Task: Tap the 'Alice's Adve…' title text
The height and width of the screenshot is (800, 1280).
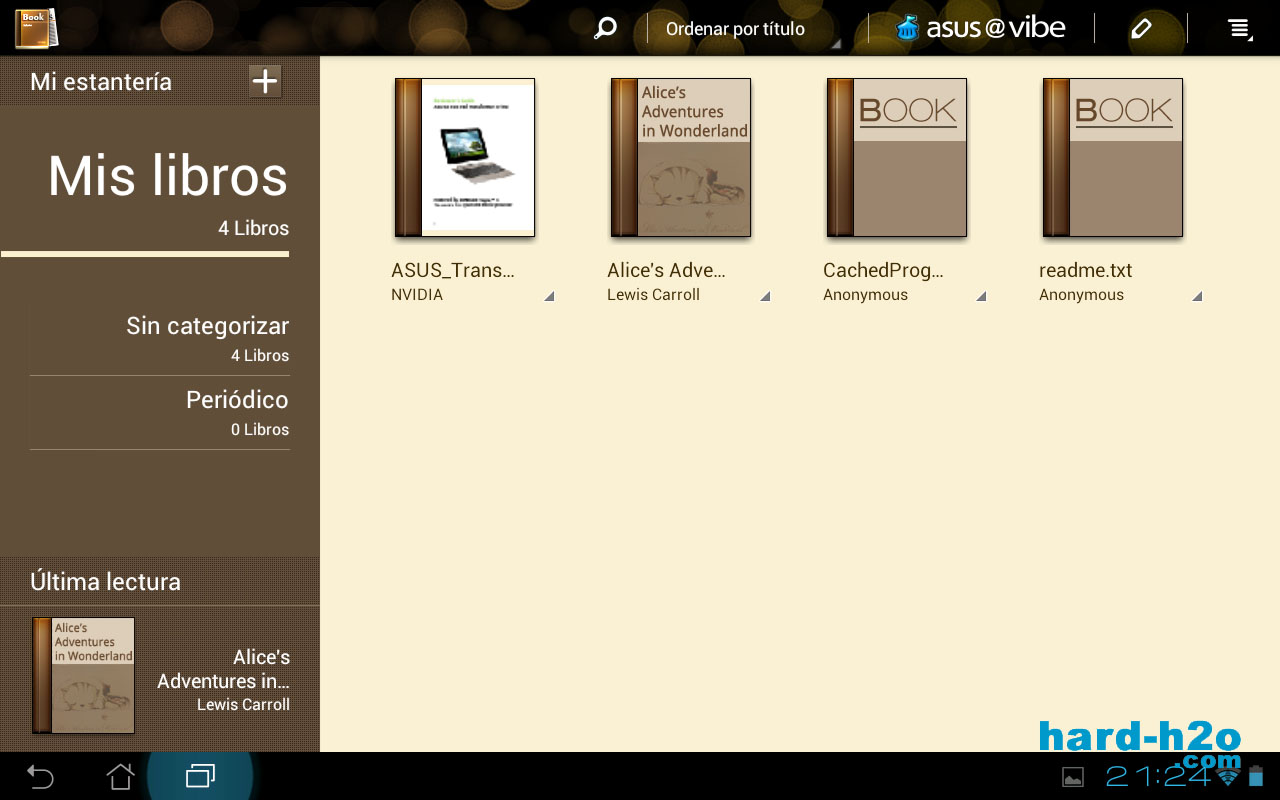Action: pos(666,270)
